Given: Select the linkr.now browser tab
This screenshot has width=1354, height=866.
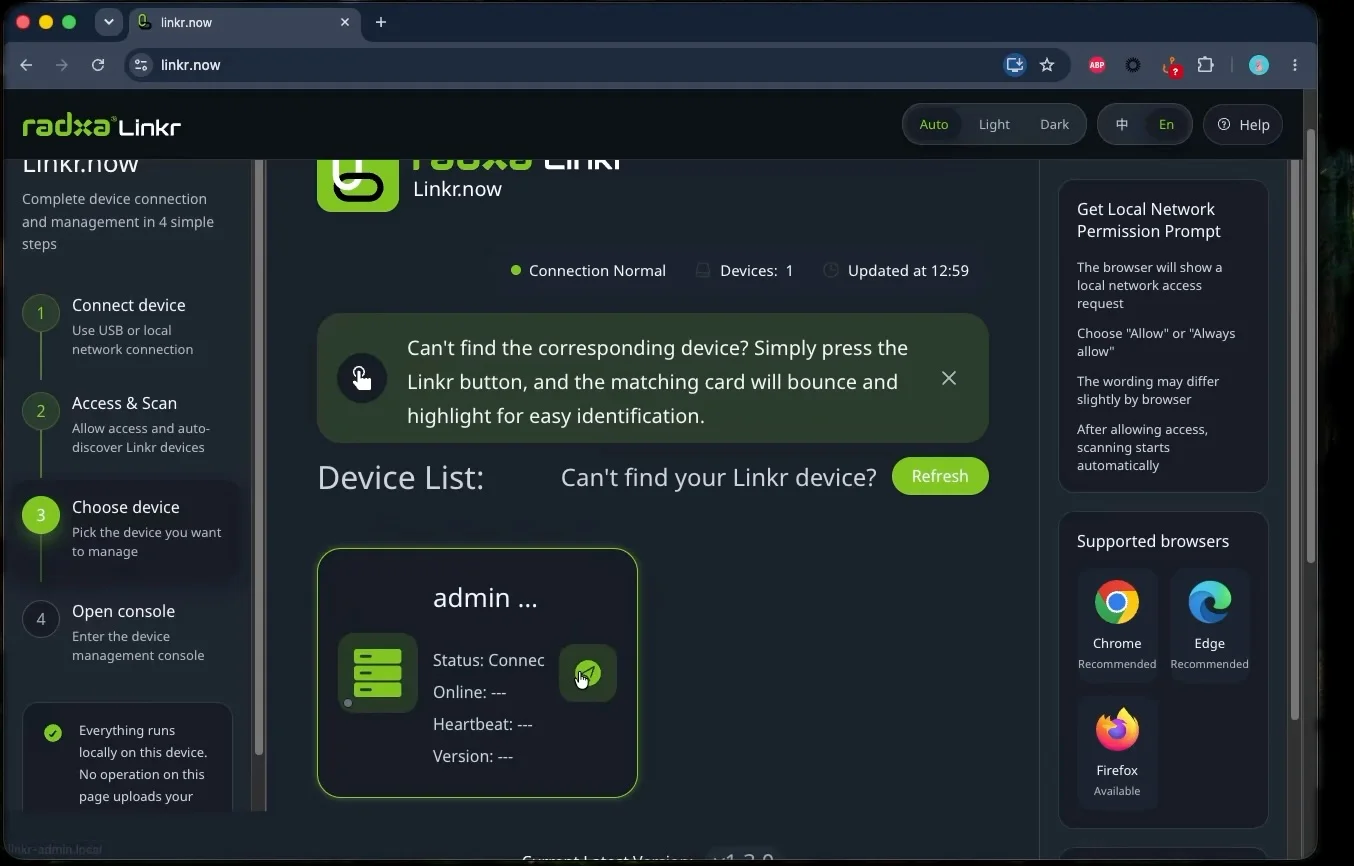Looking at the screenshot, I should coord(244,22).
